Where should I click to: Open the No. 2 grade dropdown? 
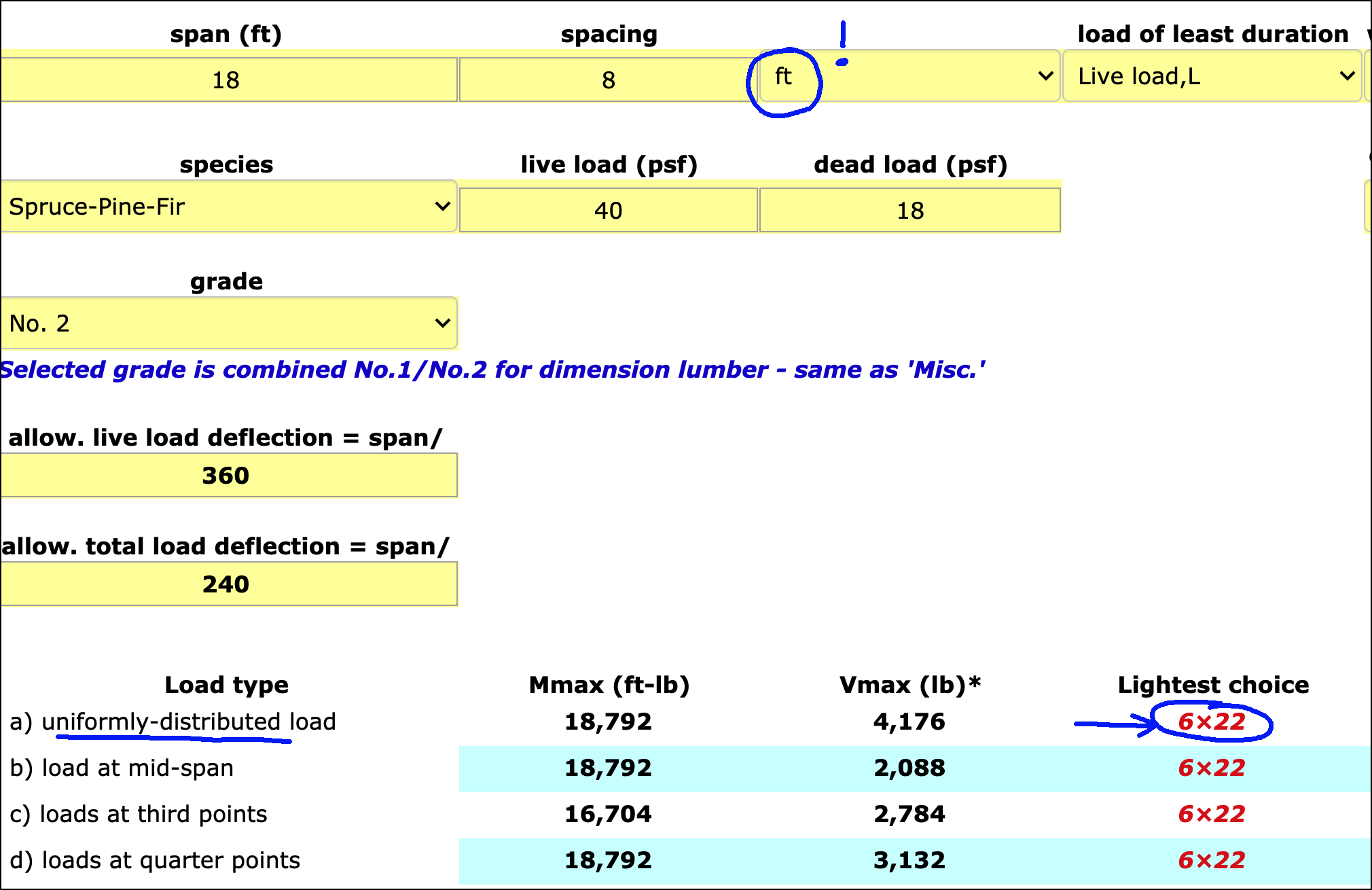(228, 323)
